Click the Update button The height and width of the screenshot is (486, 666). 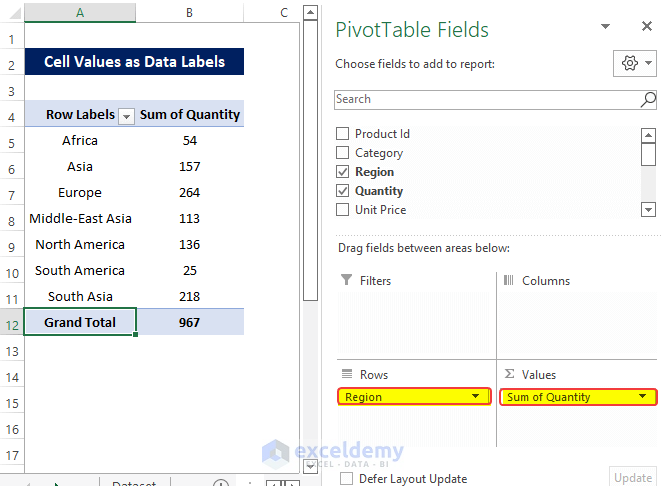click(632, 477)
